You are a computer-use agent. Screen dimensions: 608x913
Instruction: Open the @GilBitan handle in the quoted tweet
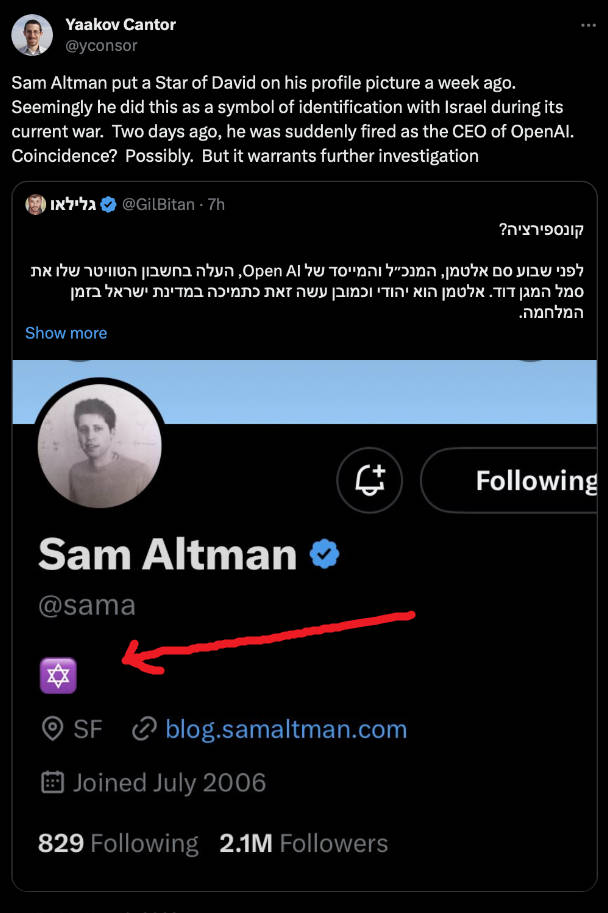[162, 205]
